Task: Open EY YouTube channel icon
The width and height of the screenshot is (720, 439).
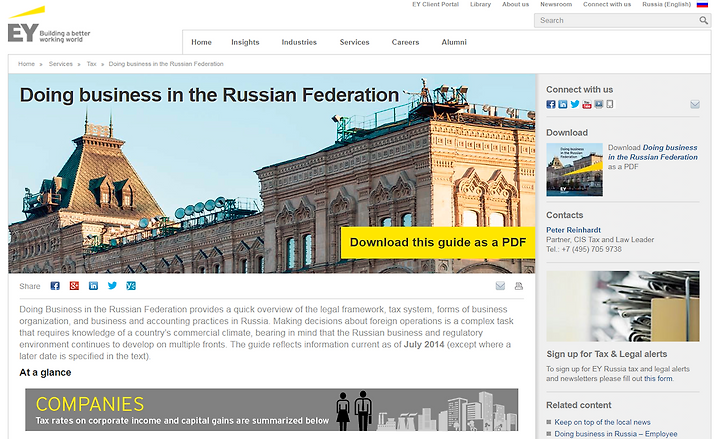Action: pyautogui.click(x=587, y=104)
